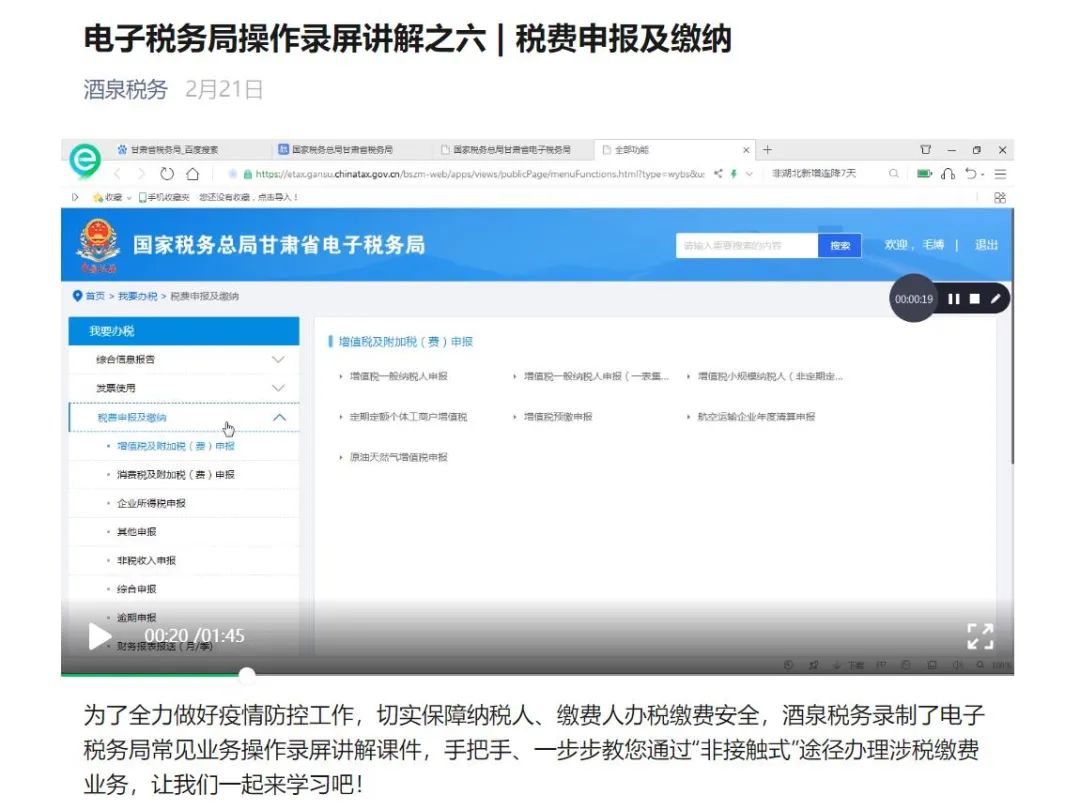Click the share icon in address bar
1080x810 pixels.
718,174
